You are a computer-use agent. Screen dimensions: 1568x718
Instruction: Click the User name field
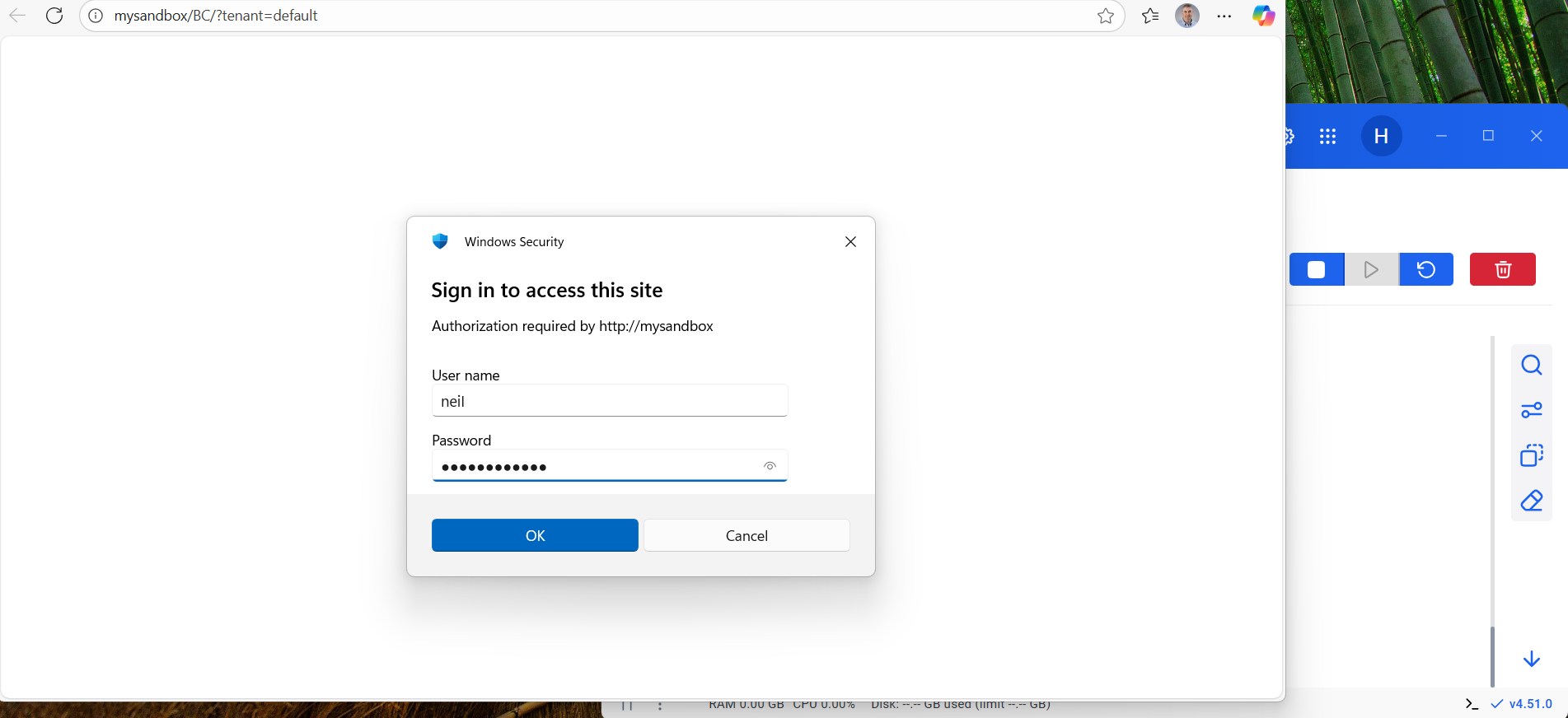click(x=610, y=401)
